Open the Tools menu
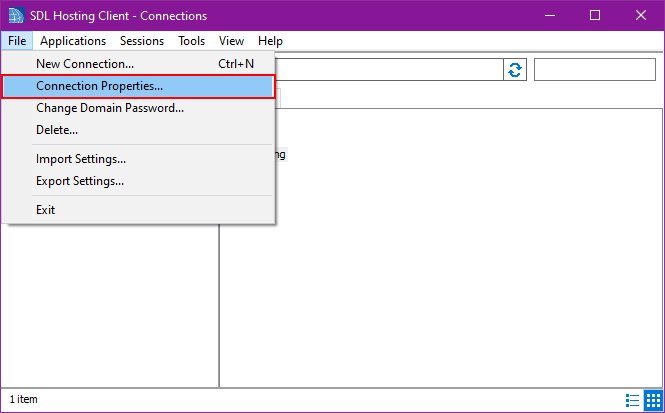This screenshot has height=413, width=665. click(x=192, y=41)
